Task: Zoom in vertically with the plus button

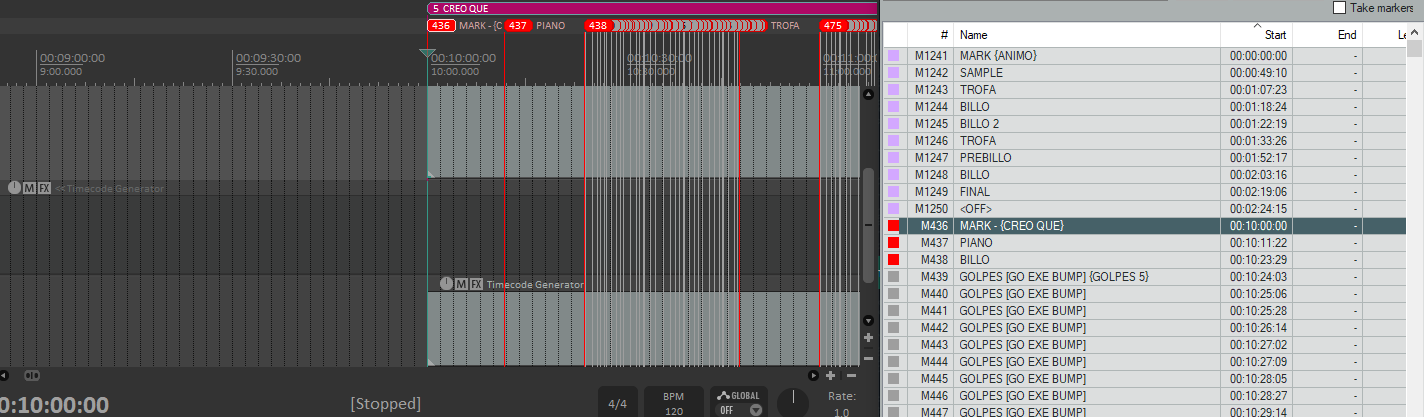Action: 868,338
